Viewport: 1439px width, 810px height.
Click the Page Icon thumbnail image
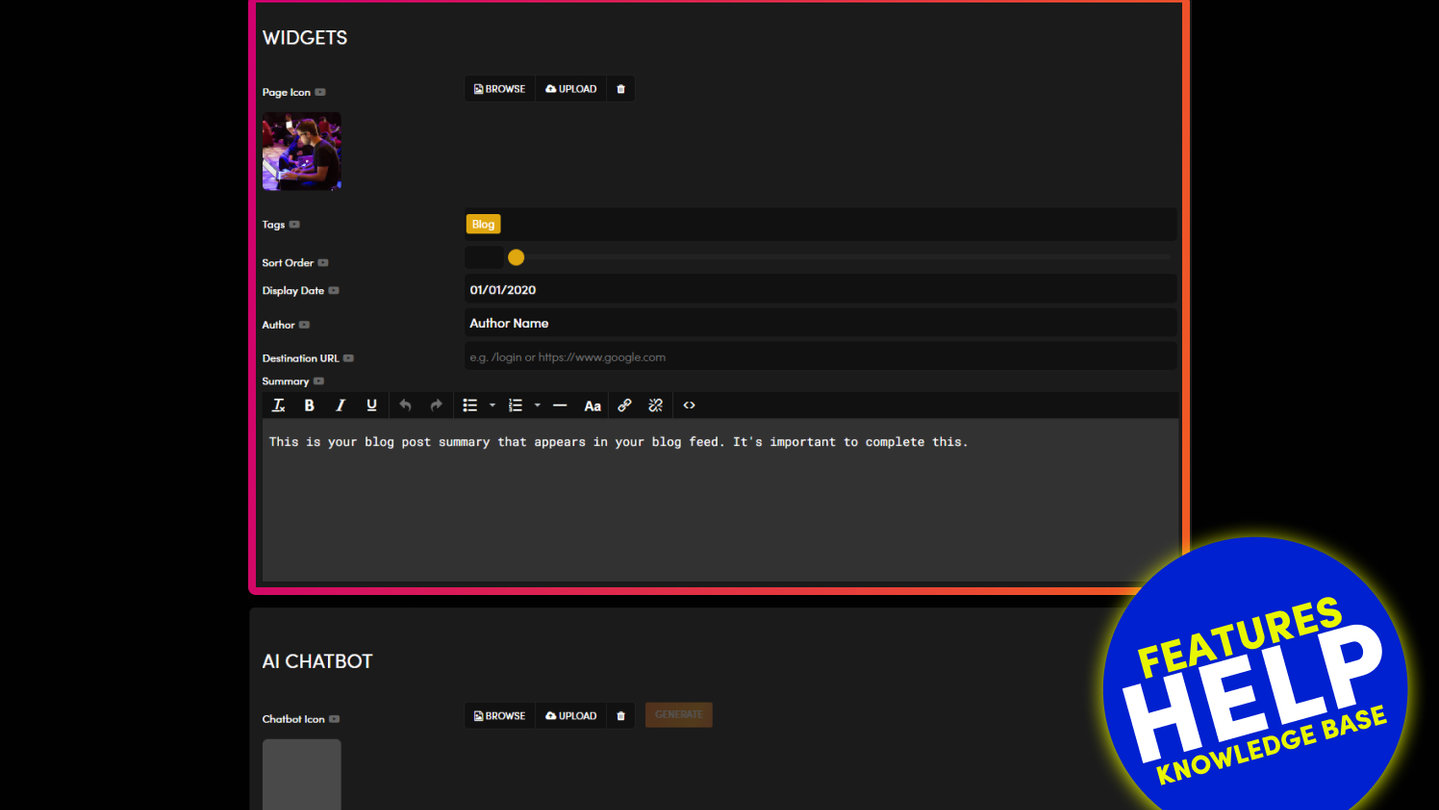(302, 151)
